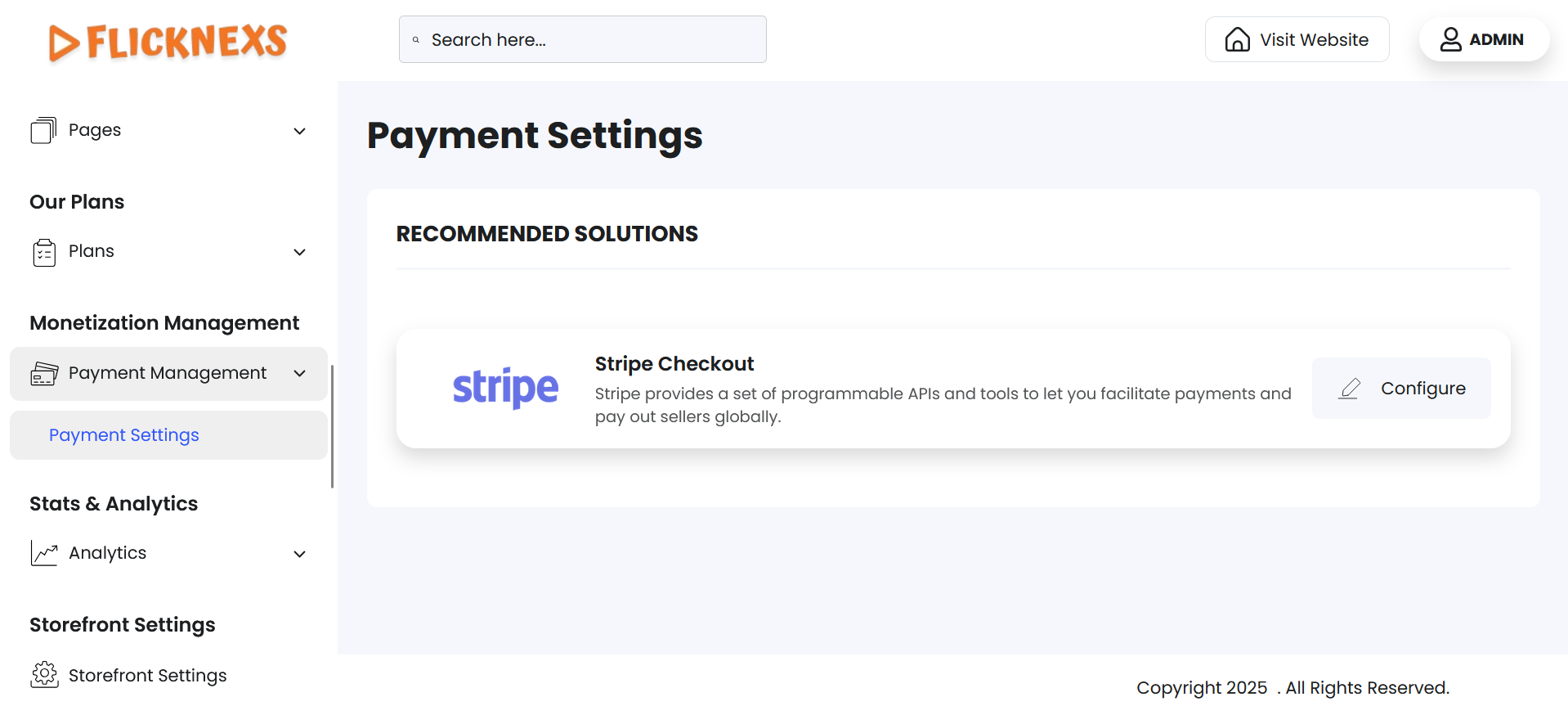The width and height of the screenshot is (1568, 715).
Task: Click the Stripe logo
Action: (505, 388)
